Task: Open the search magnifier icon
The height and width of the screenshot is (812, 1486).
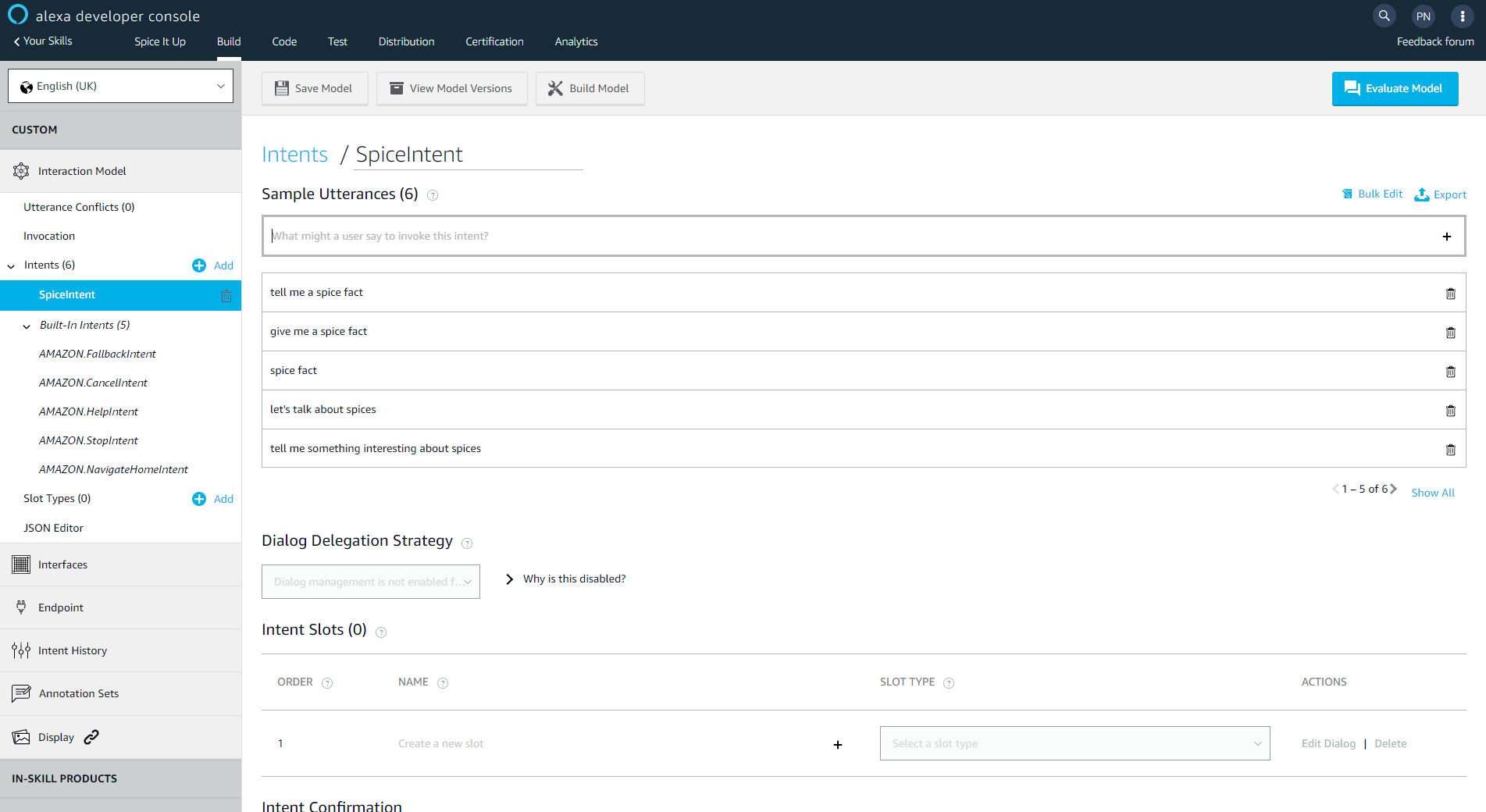Action: 1384,16
